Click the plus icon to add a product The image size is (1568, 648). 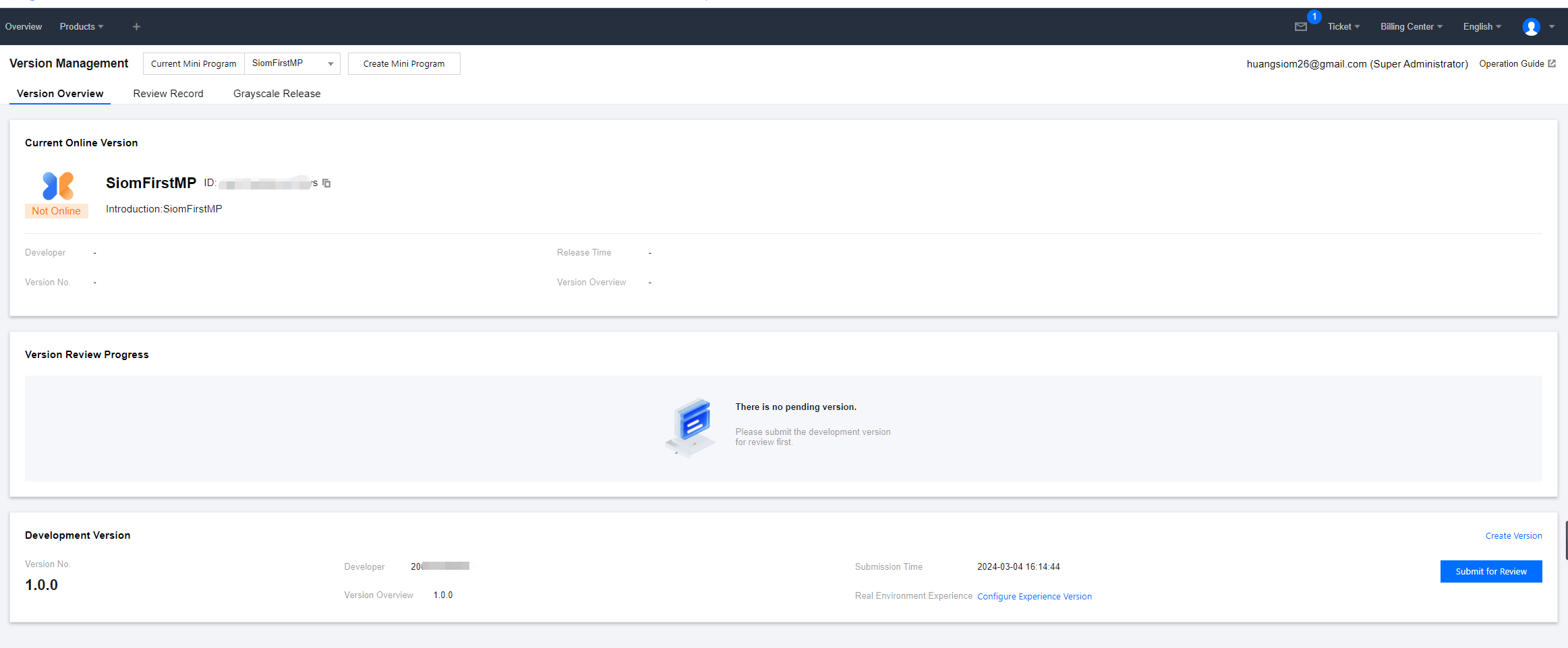point(136,26)
